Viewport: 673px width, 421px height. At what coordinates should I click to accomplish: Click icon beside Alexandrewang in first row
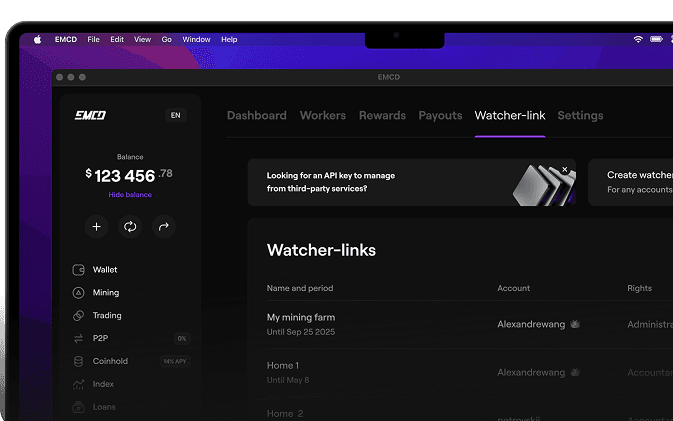(x=575, y=325)
